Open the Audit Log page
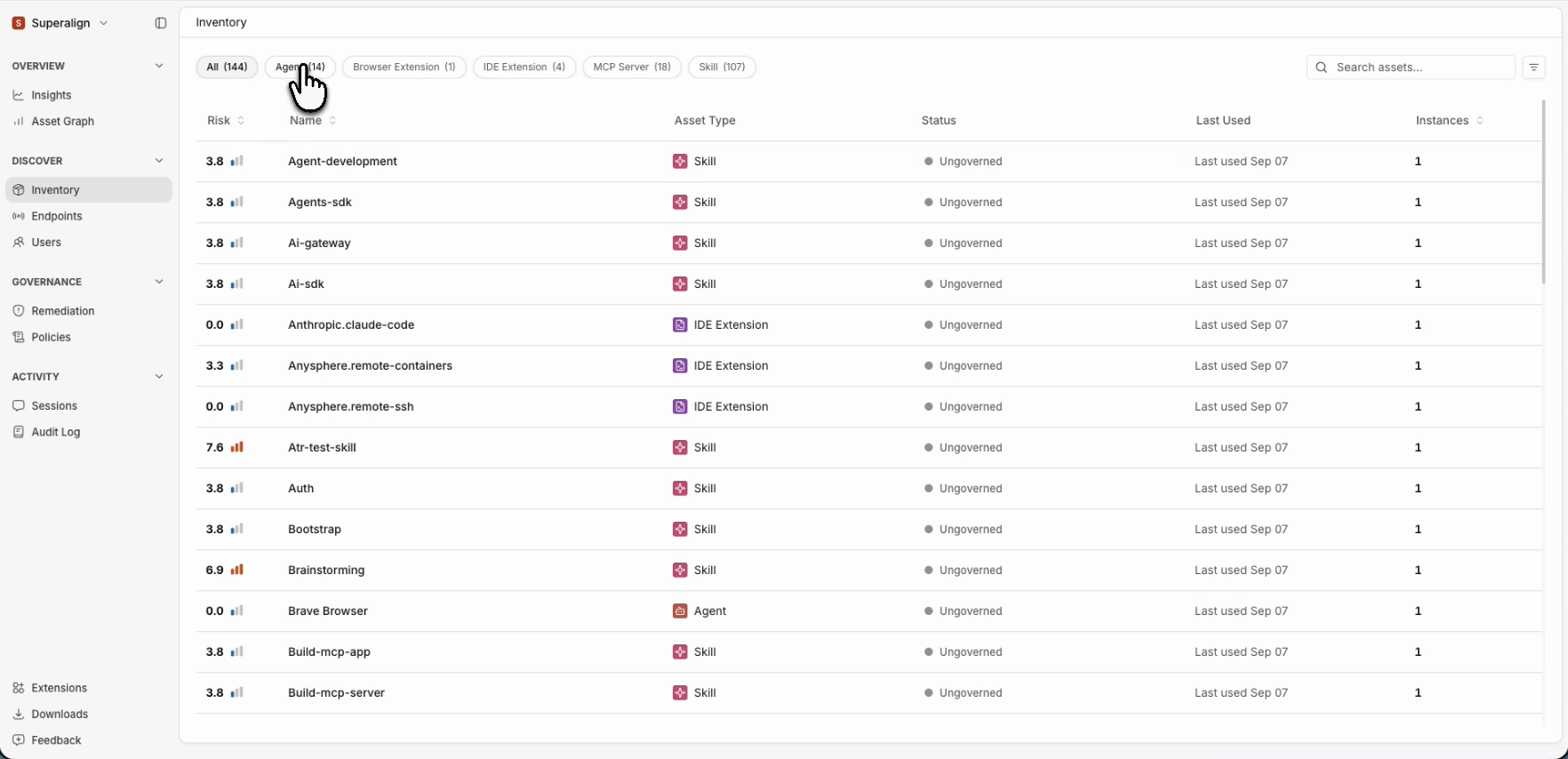Viewport: 1568px width, 759px height. coord(88,432)
